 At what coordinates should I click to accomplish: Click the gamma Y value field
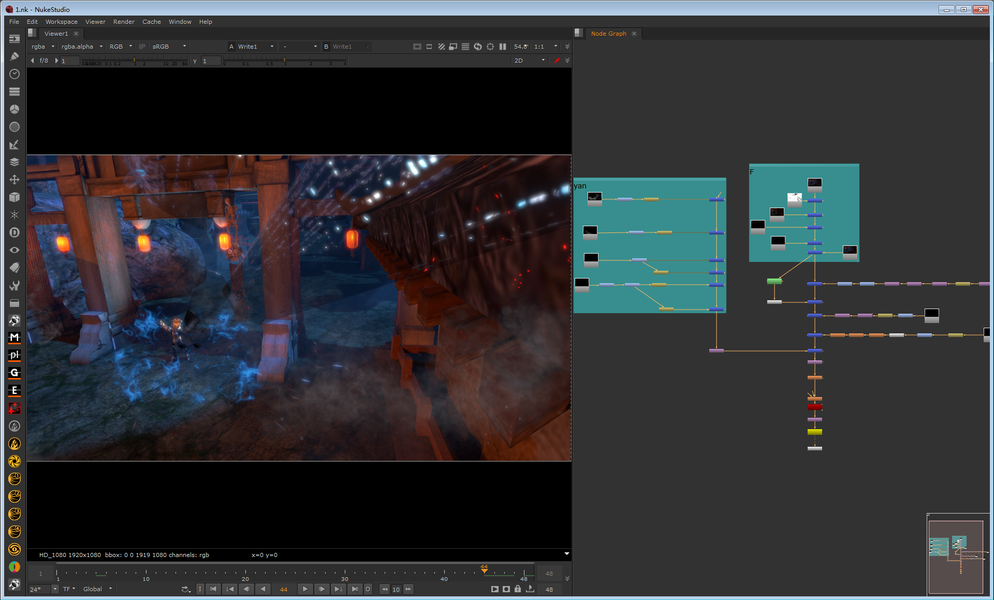click(x=211, y=61)
